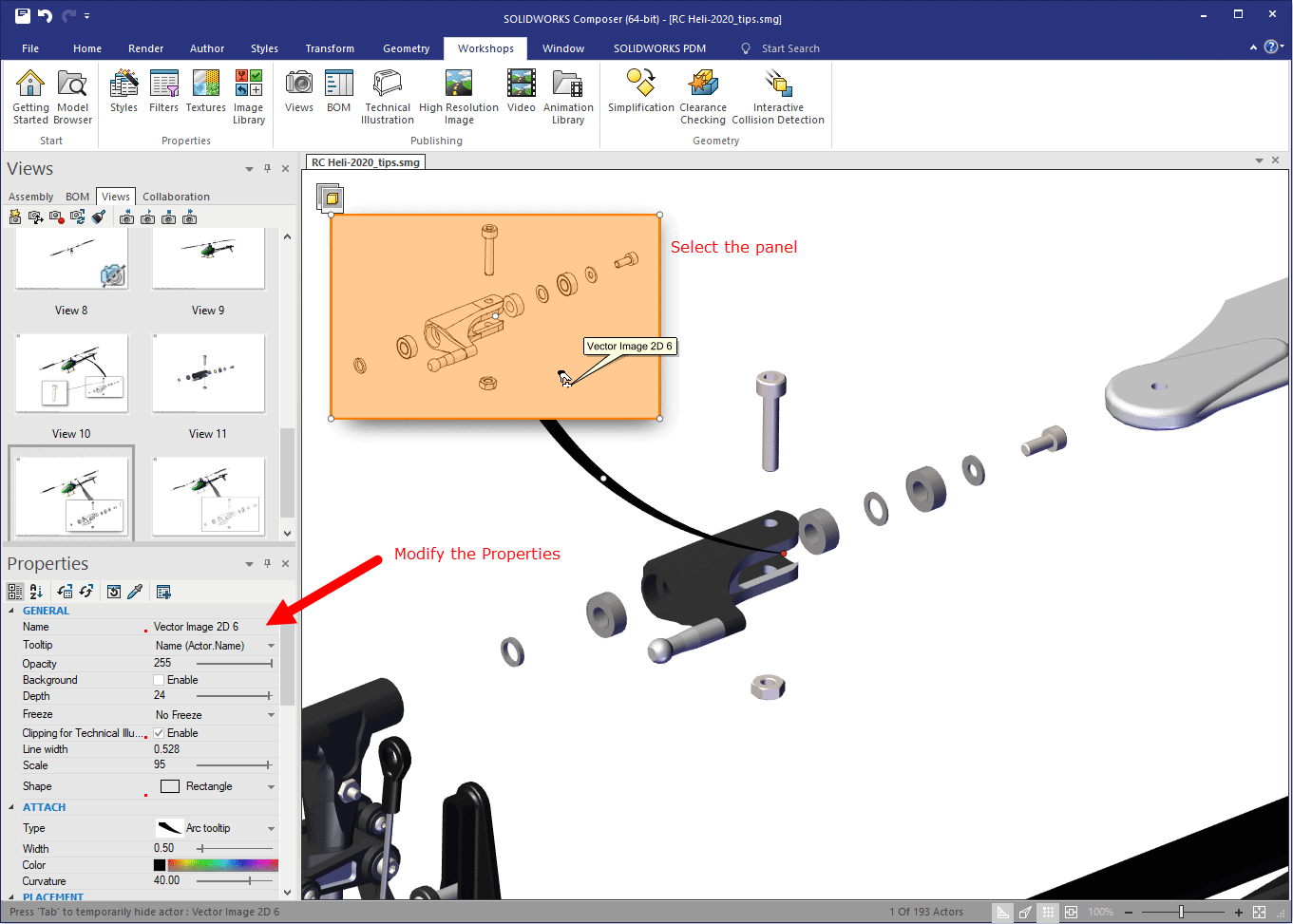Click the Start Search box
Screen dimensions: 1293x924
click(x=790, y=48)
